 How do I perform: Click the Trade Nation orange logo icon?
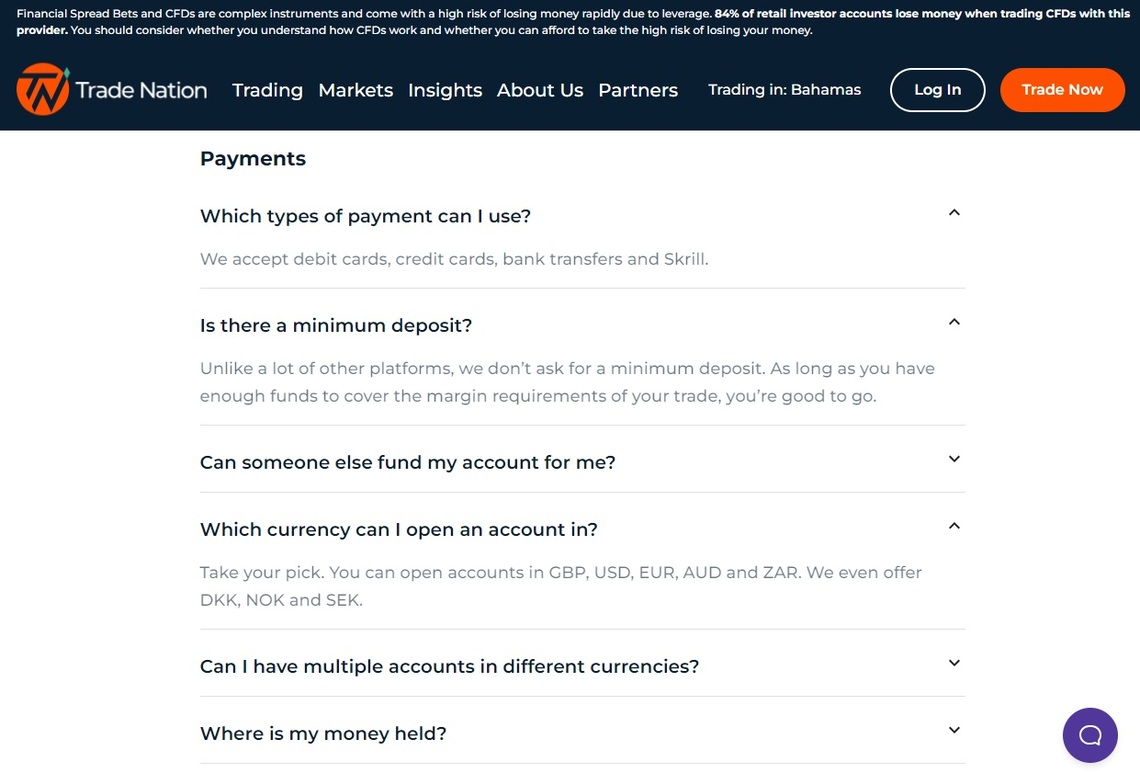point(43,89)
